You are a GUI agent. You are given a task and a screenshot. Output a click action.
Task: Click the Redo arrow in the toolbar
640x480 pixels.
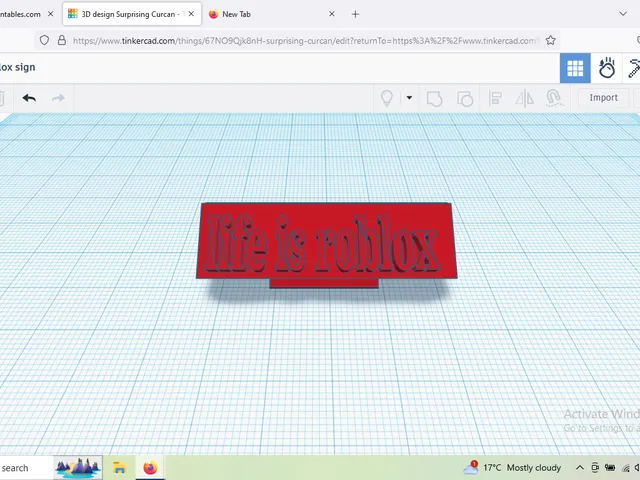58,98
